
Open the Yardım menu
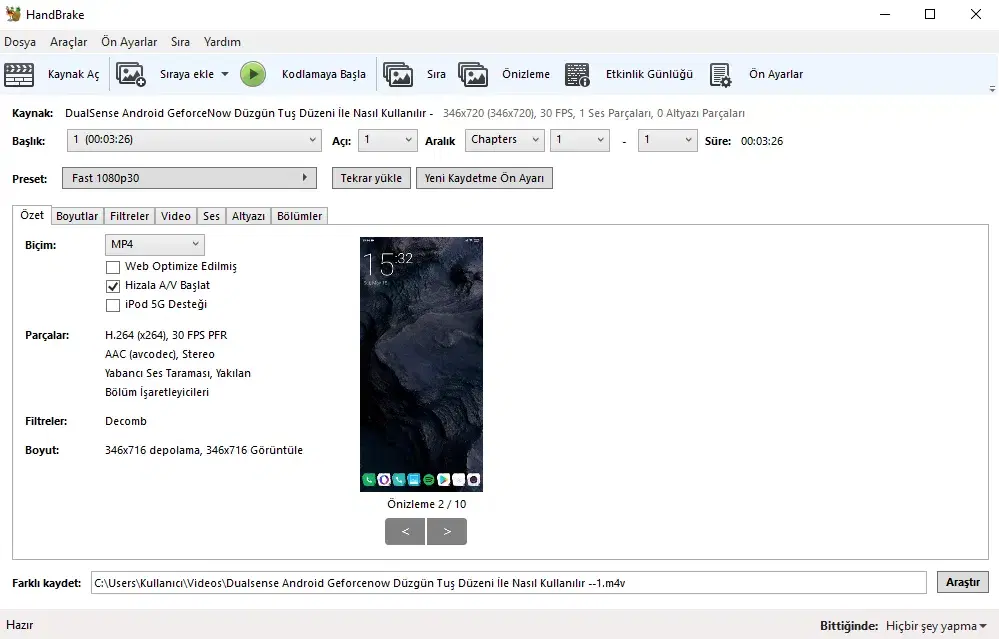[222, 42]
